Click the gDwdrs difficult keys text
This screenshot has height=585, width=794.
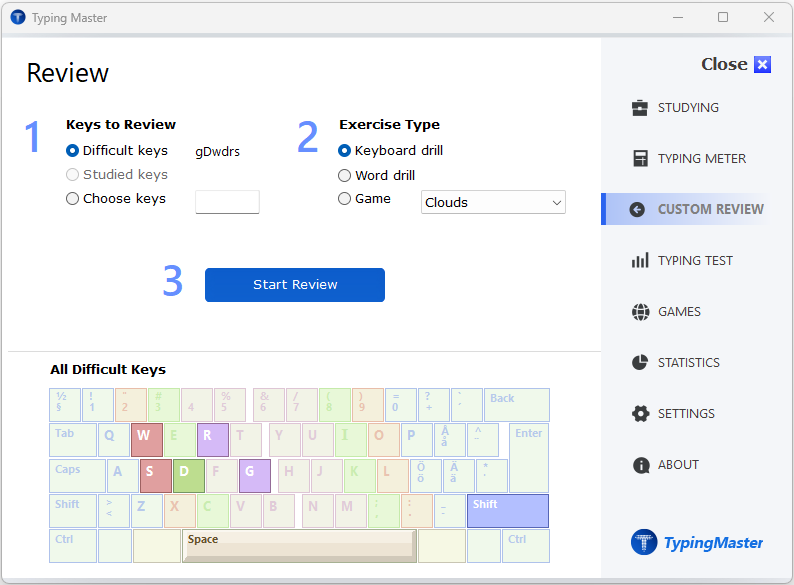(x=218, y=151)
